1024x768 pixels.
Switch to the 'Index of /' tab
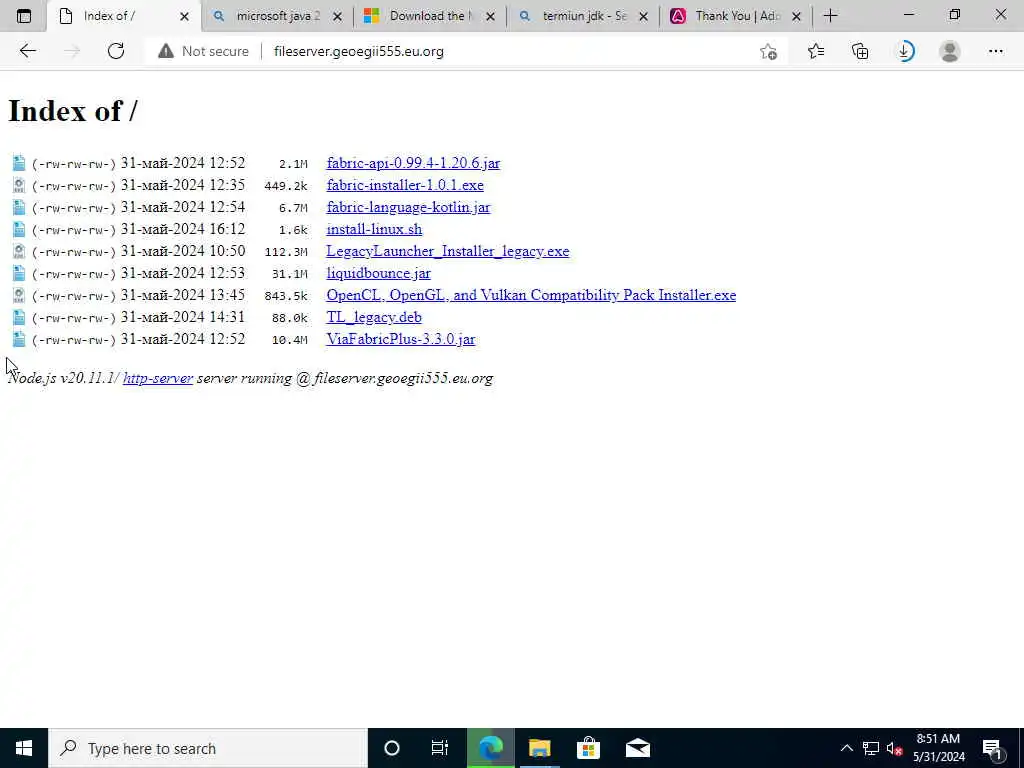pos(123,16)
